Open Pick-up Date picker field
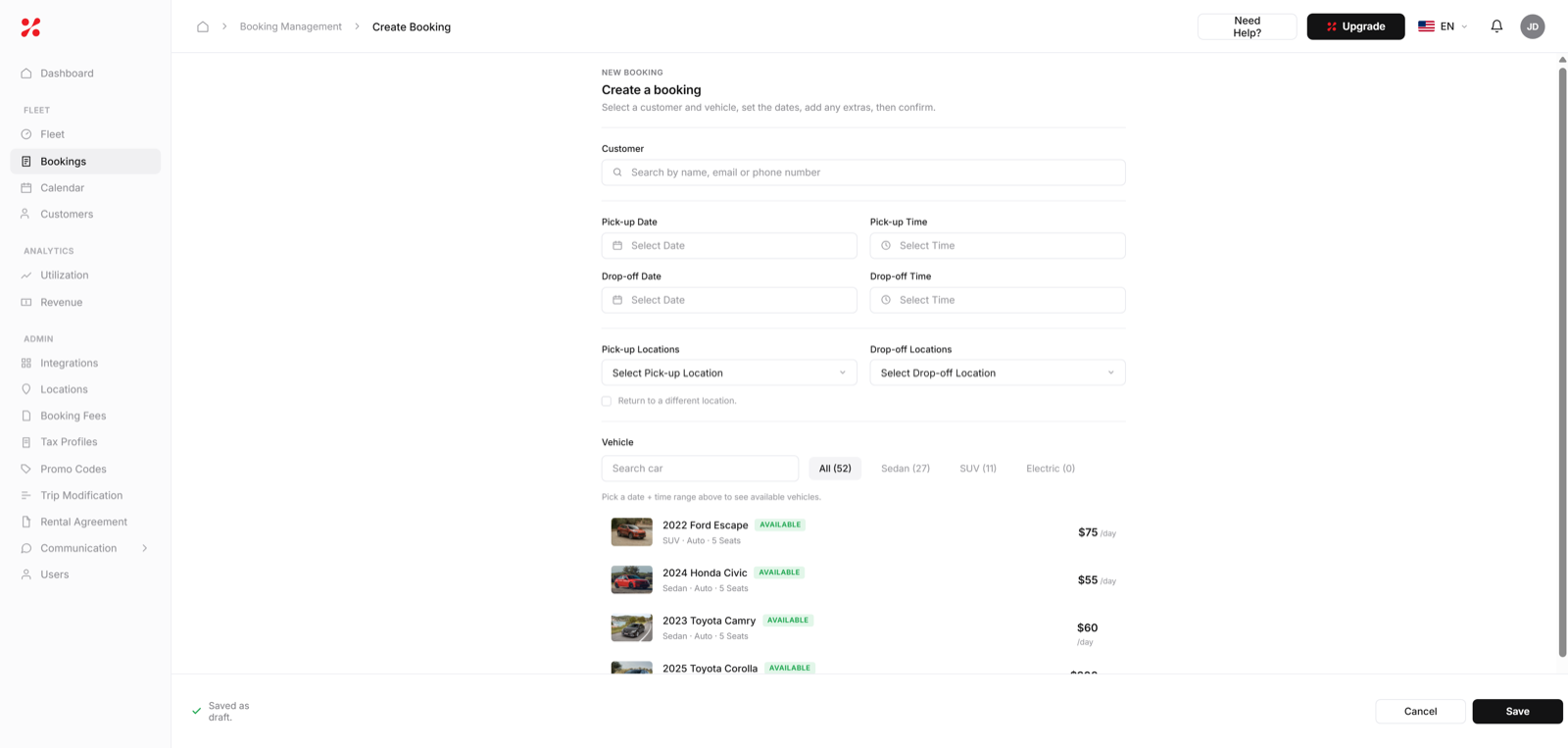Viewport: 1568px width, 748px height. tap(729, 245)
